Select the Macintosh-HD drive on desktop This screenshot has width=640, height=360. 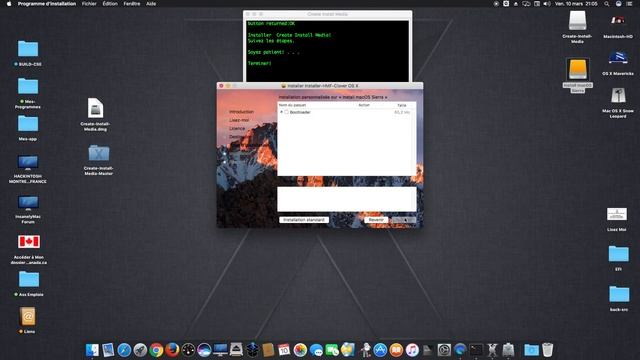(x=618, y=20)
